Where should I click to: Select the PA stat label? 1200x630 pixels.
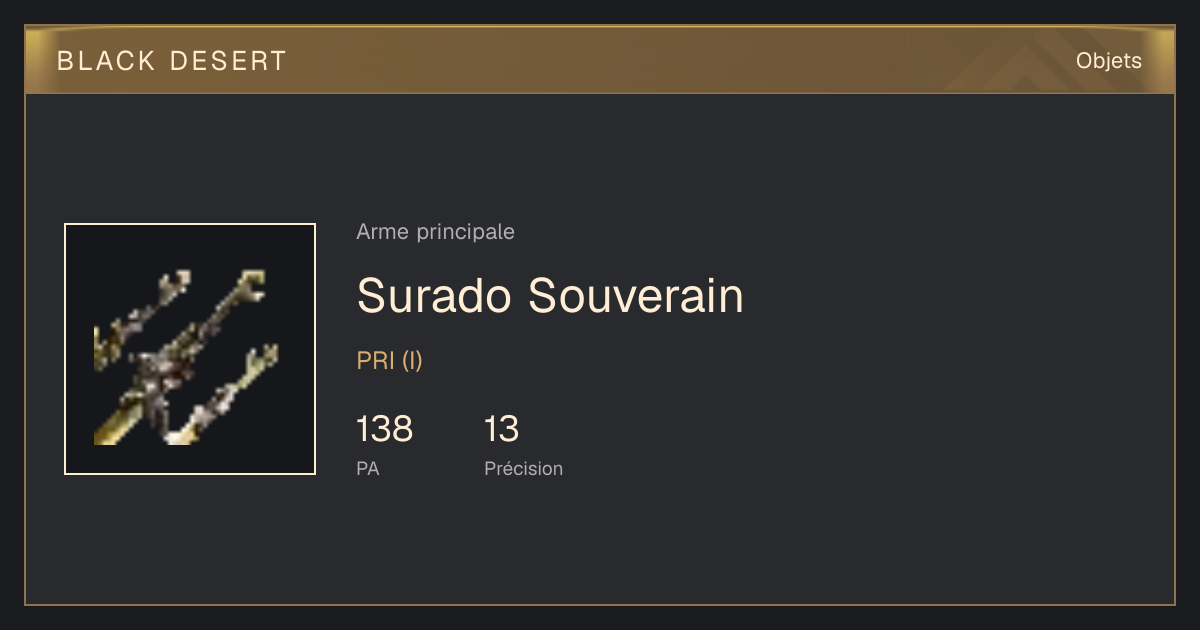[367, 468]
